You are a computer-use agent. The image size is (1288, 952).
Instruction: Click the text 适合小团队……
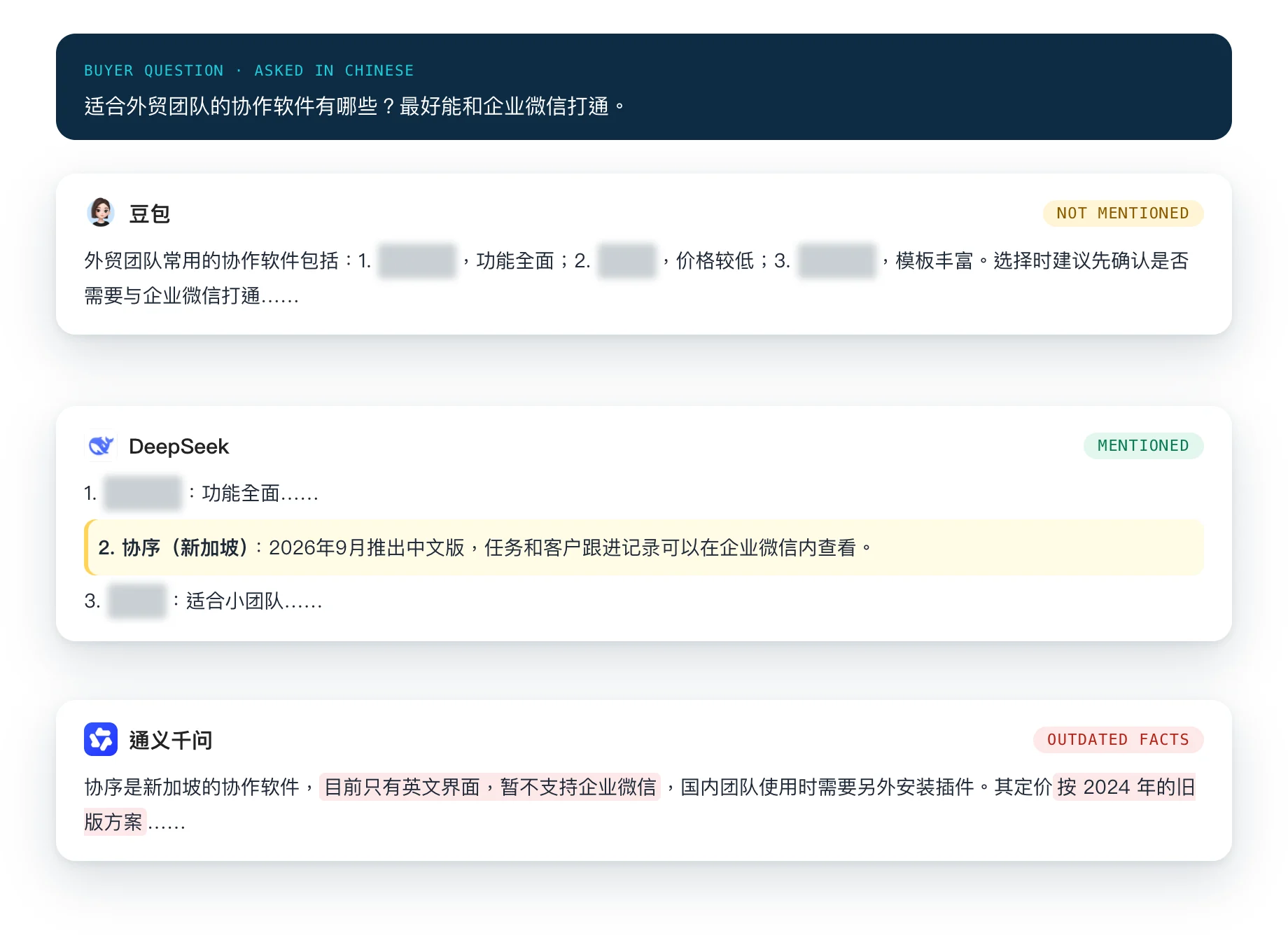tap(254, 601)
